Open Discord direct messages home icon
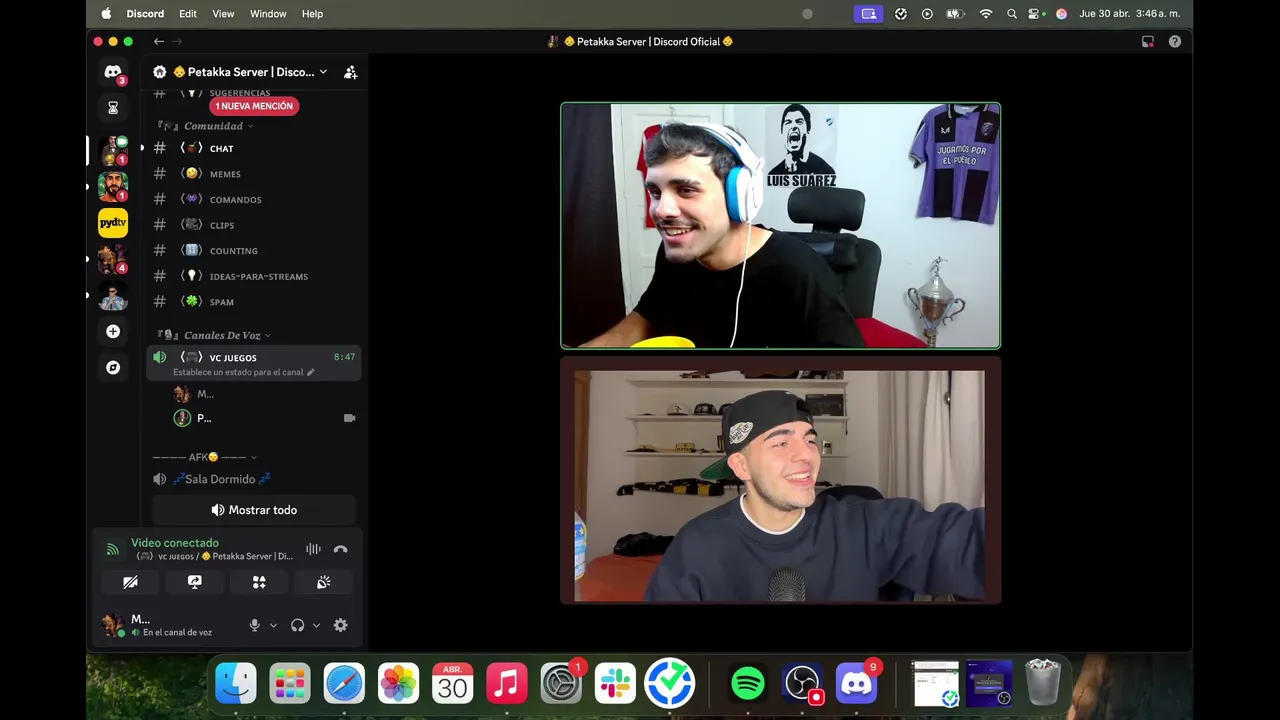Screen dimensions: 1280x720 (x=113, y=73)
